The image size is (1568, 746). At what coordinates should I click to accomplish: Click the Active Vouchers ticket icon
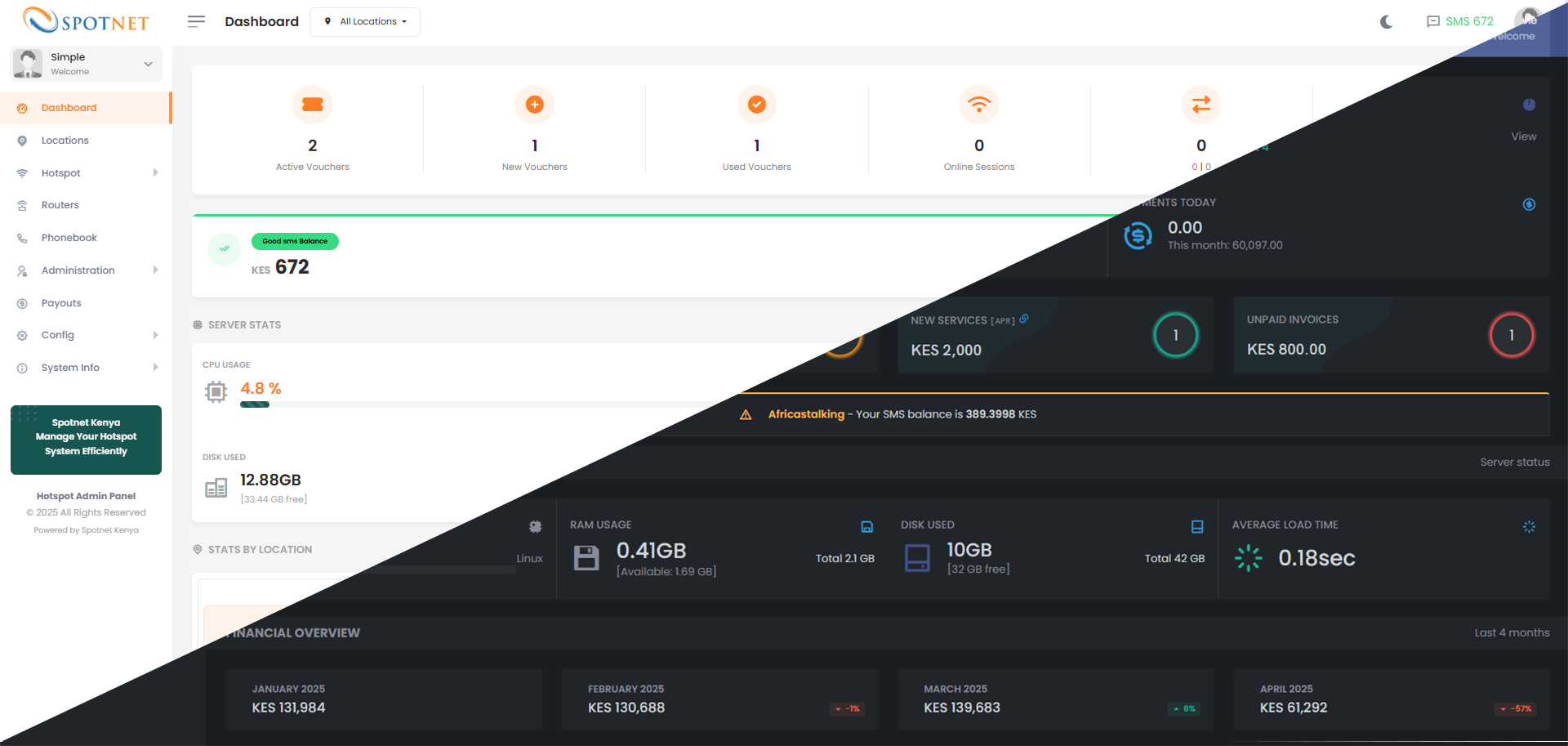(x=312, y=105)
